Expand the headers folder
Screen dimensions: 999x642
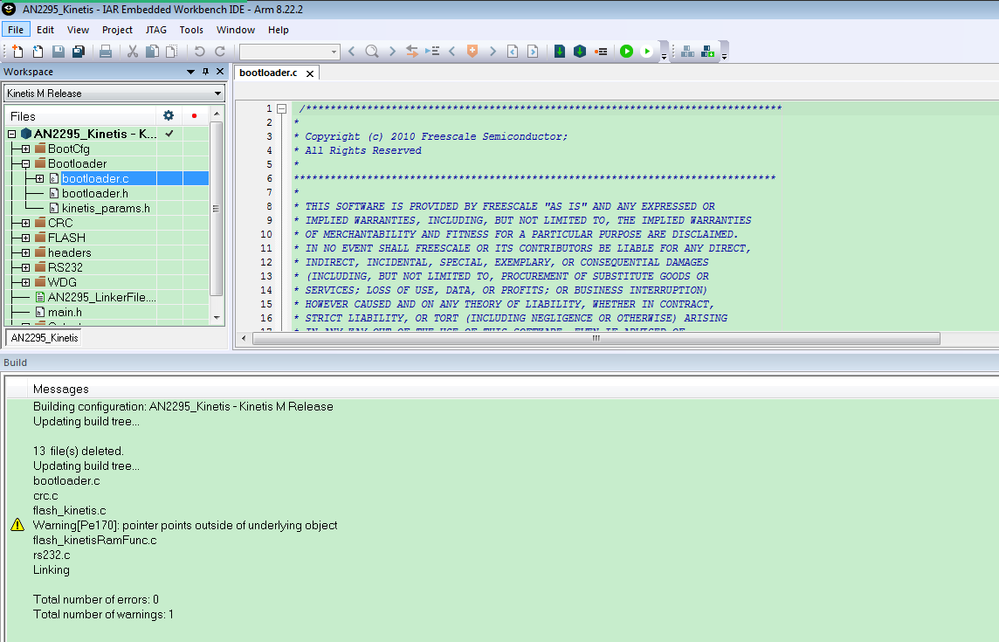click(25, 253)
